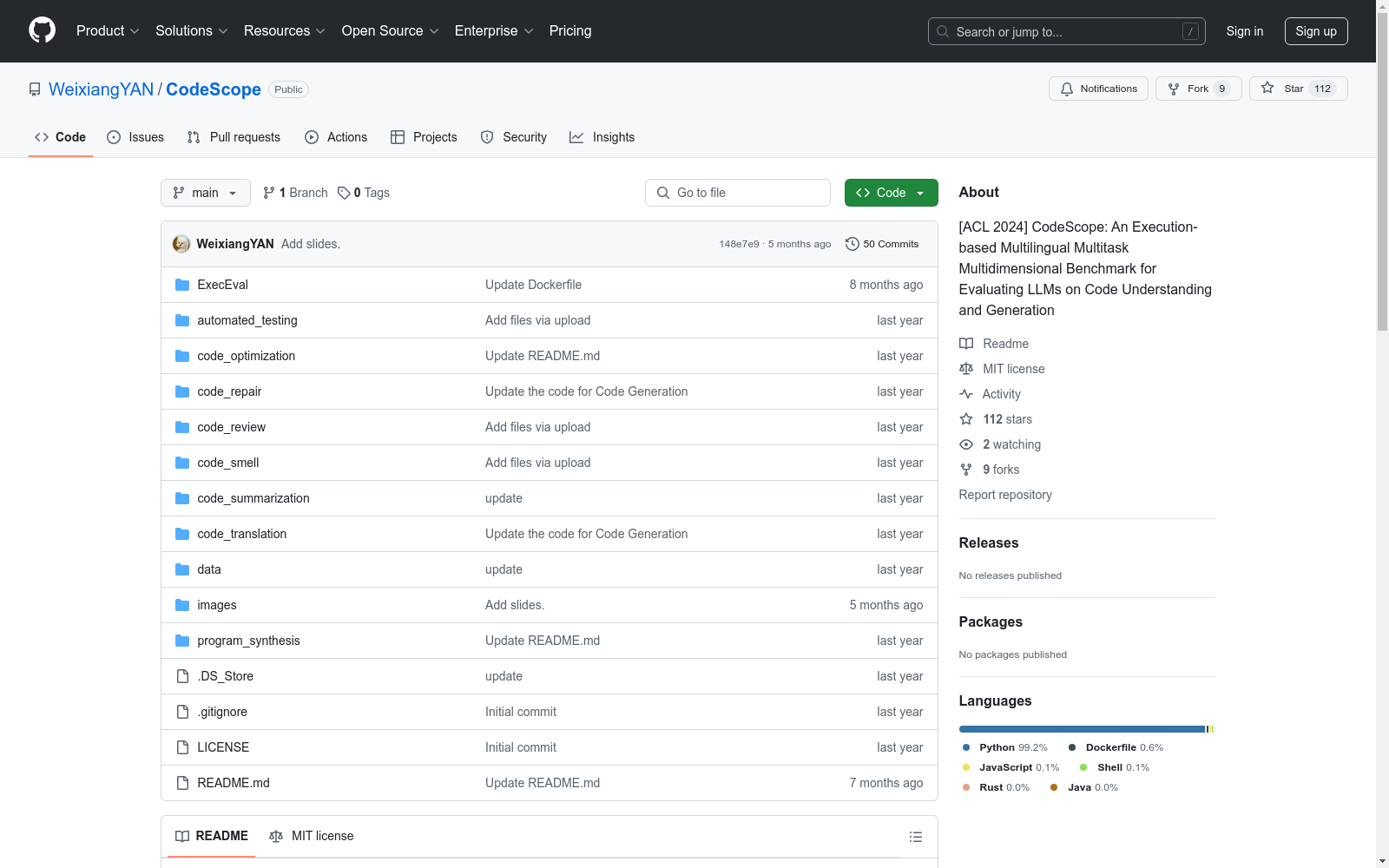Viewport: 1389px width, 868px height.
Task: Click the GitHub logo icon
Action: click(x=42, y=30)
